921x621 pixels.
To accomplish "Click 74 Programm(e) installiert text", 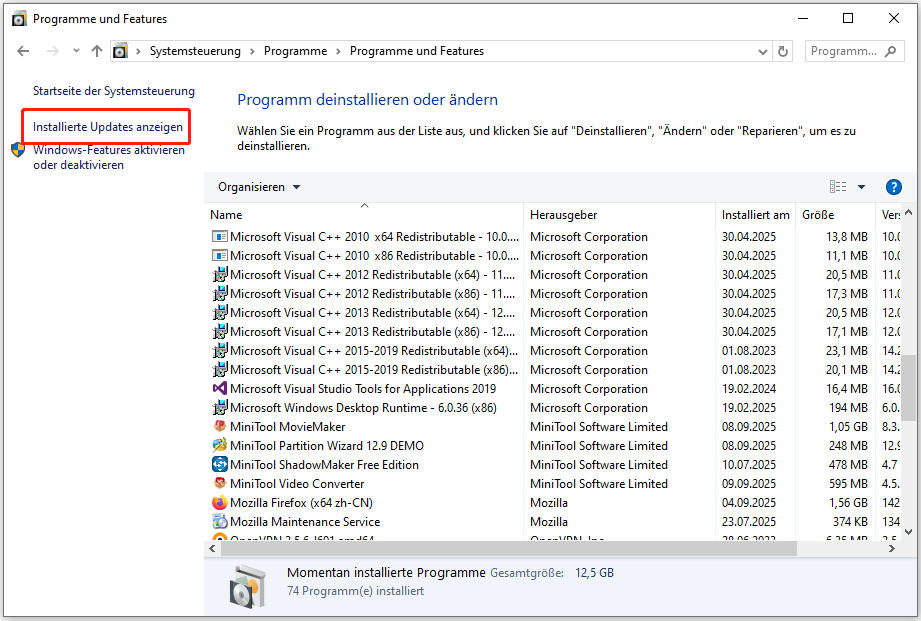I will click(x=355, y=591).
